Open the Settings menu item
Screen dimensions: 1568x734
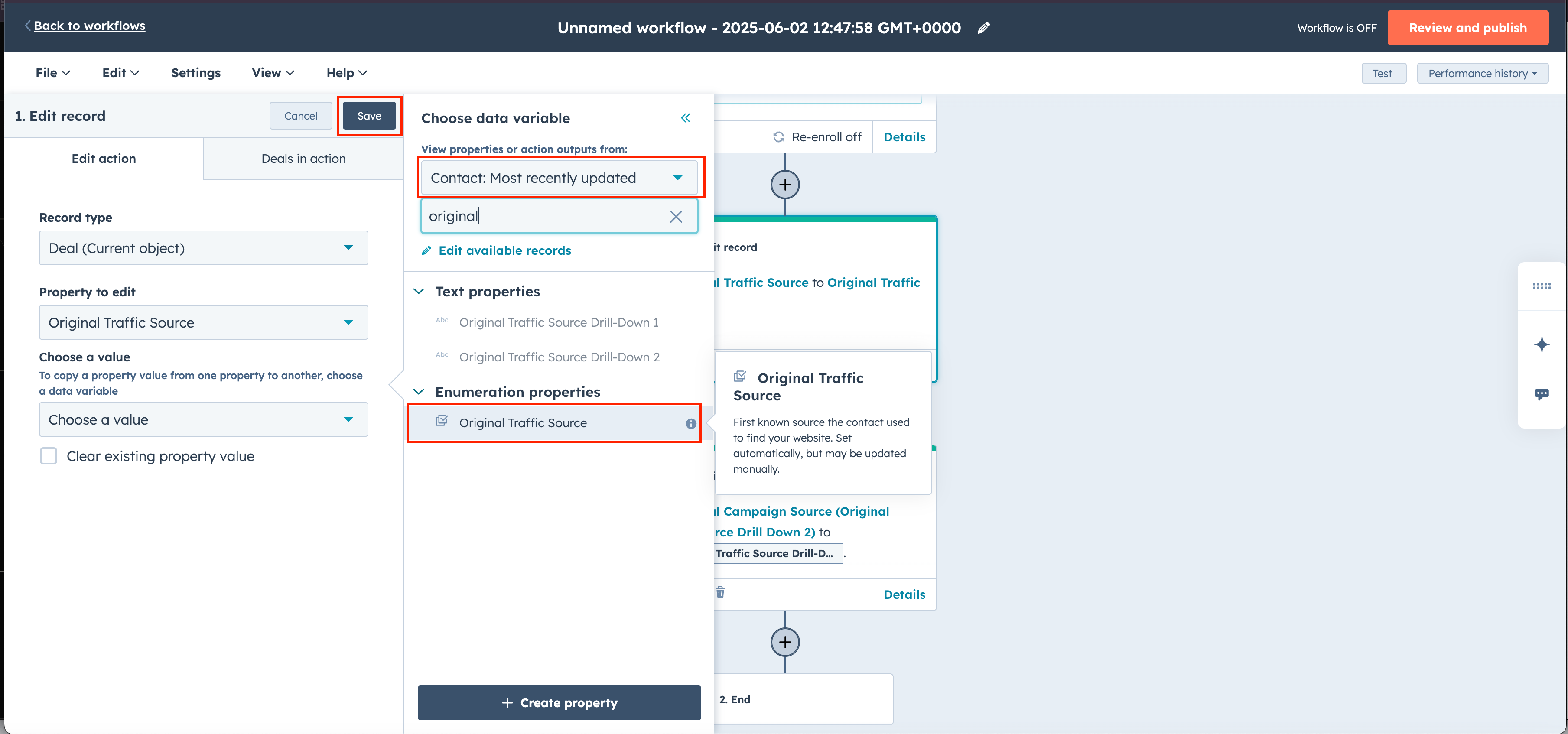(196, 72)
